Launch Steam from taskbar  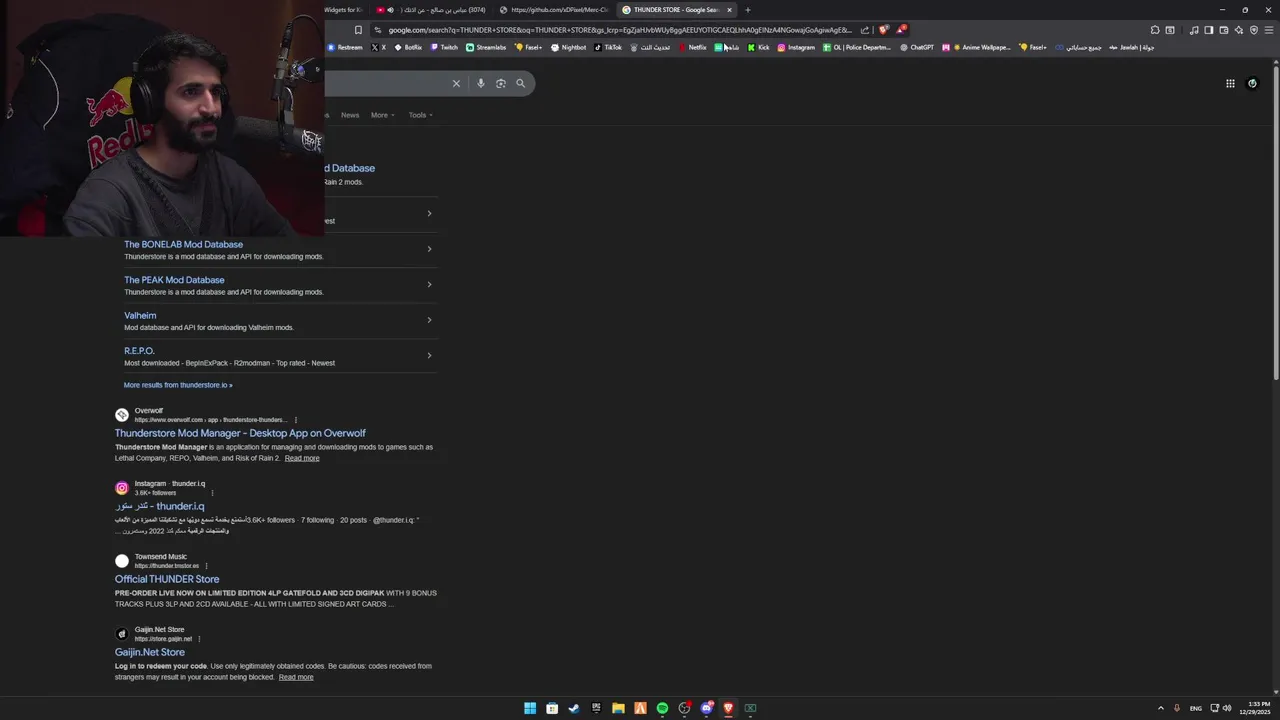coord(574,708)
